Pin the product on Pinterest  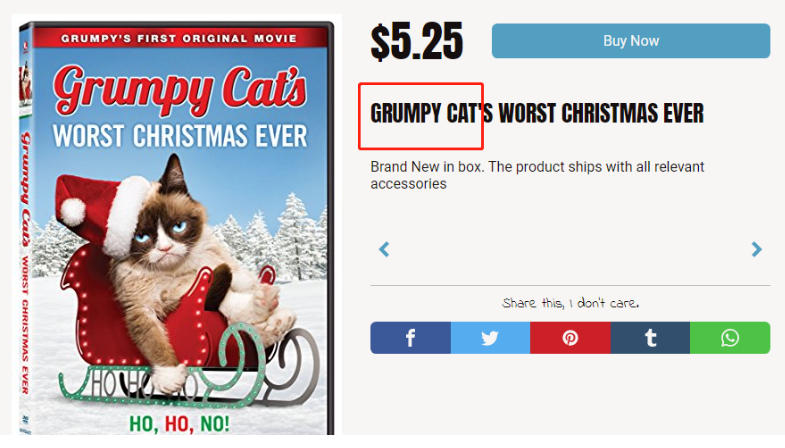[570, 338]
